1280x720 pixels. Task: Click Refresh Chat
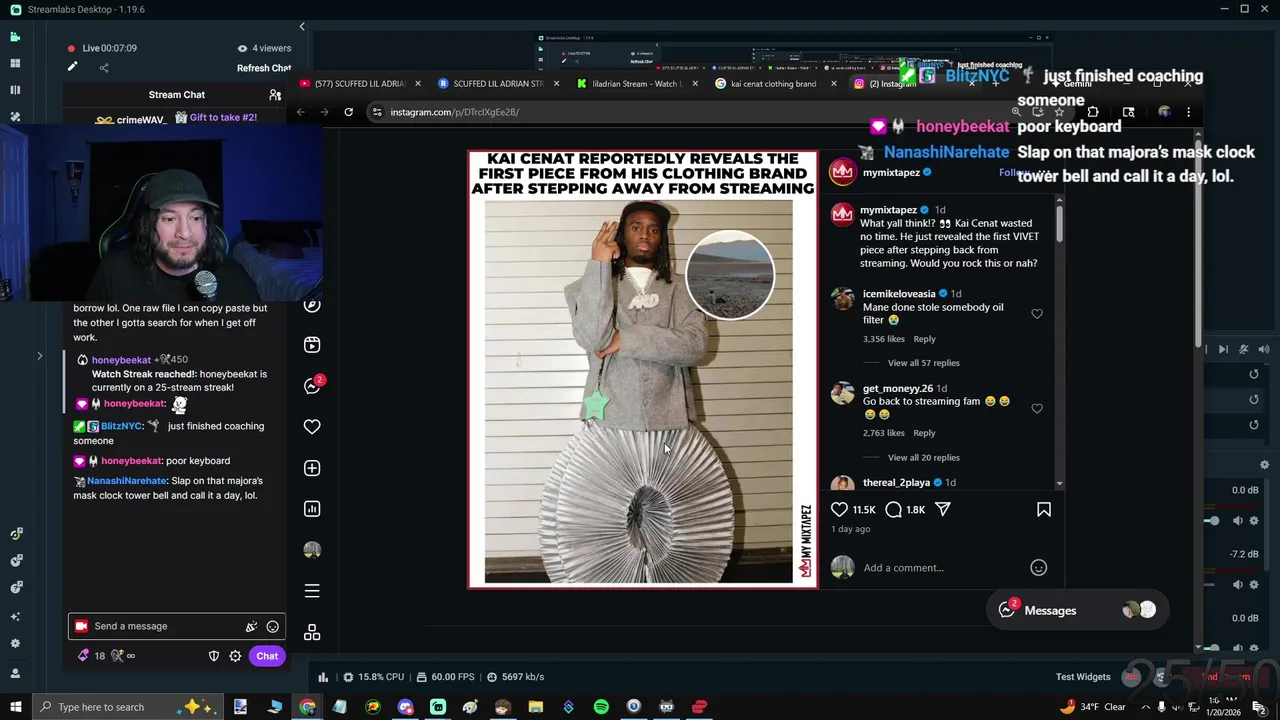[x=264, y=68]
